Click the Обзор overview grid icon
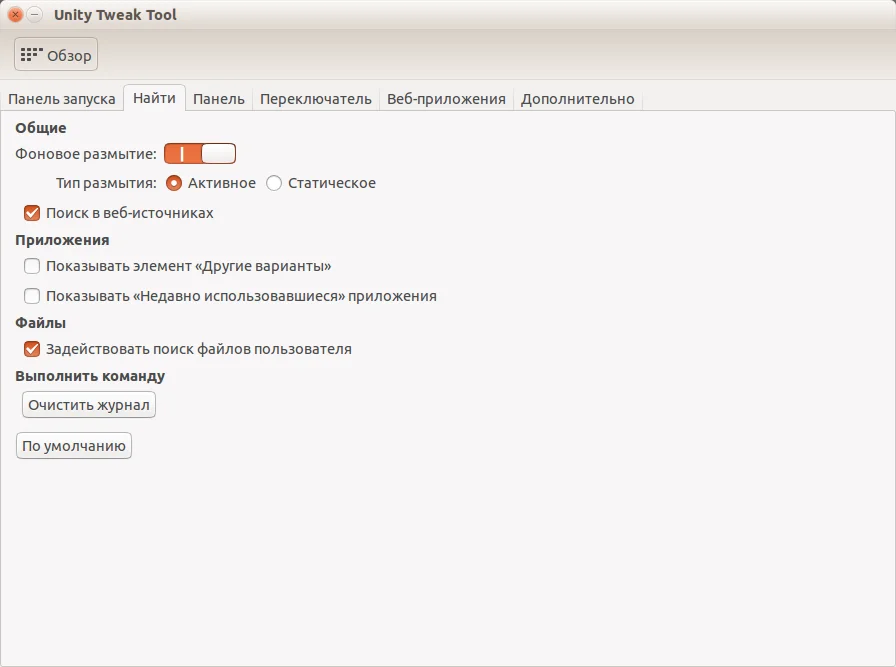Viewport: 896px width, 667px height. tap(31, 55)
